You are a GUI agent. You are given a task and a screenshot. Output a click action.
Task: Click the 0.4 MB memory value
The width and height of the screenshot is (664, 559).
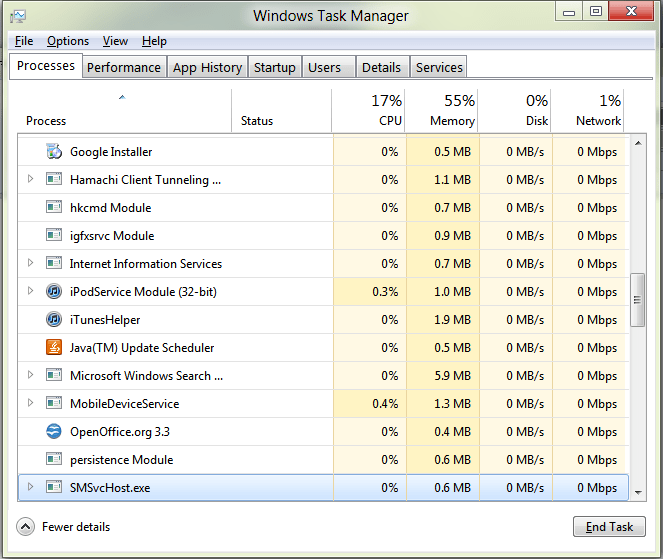[x=452, y=432]
